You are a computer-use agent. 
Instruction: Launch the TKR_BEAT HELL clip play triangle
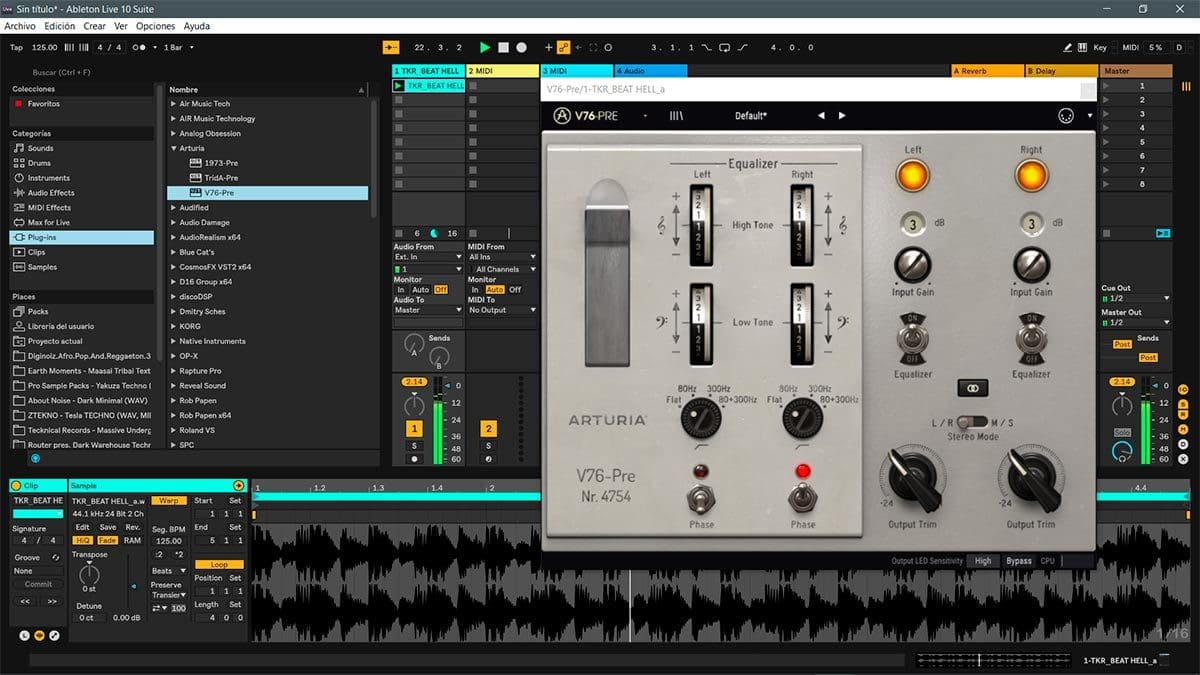(399, 86)
